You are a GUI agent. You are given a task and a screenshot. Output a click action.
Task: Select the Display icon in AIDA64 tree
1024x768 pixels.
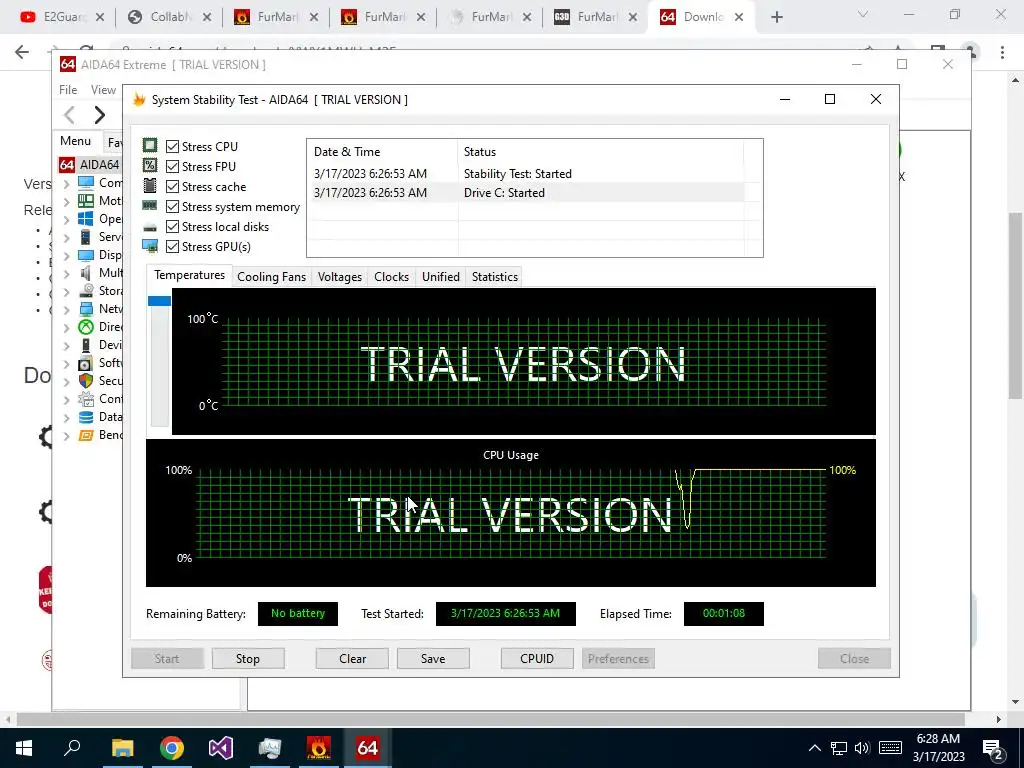(x=86, y=255)
